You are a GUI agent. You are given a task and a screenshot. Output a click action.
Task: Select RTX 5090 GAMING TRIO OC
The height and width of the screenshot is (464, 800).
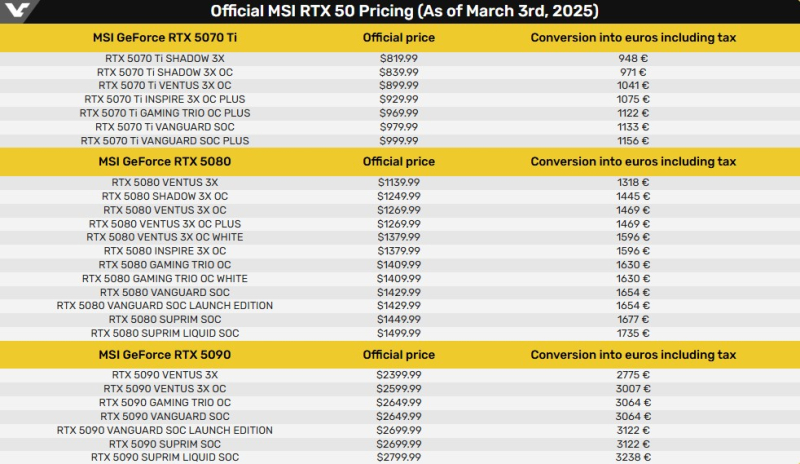164,402
